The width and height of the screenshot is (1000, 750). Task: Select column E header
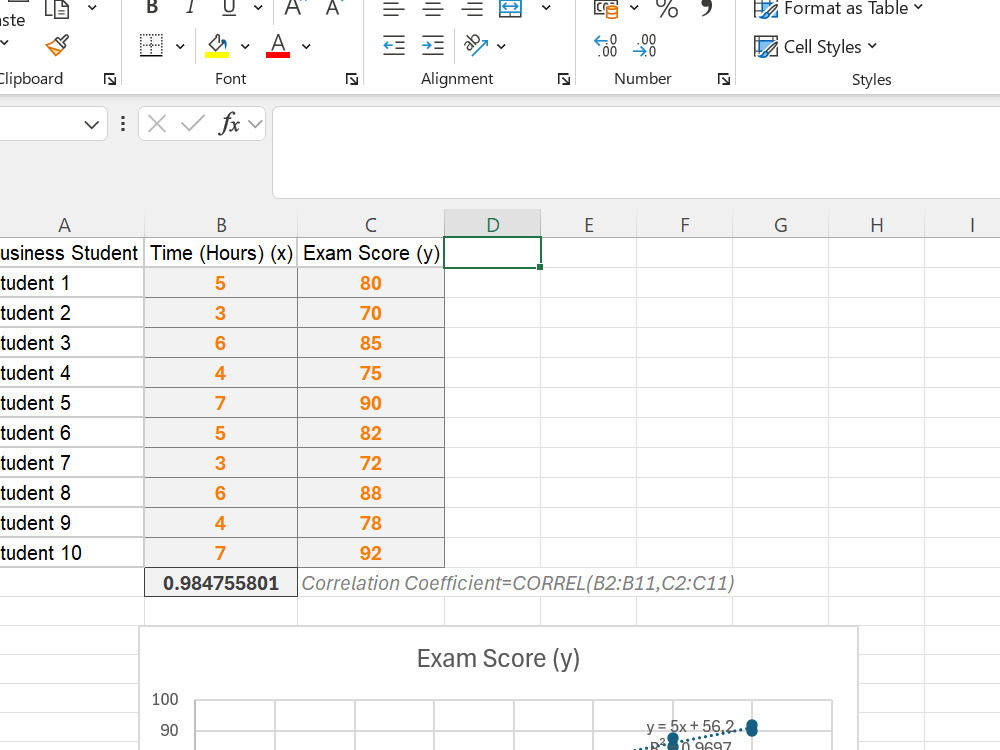(x=589, y=225)
